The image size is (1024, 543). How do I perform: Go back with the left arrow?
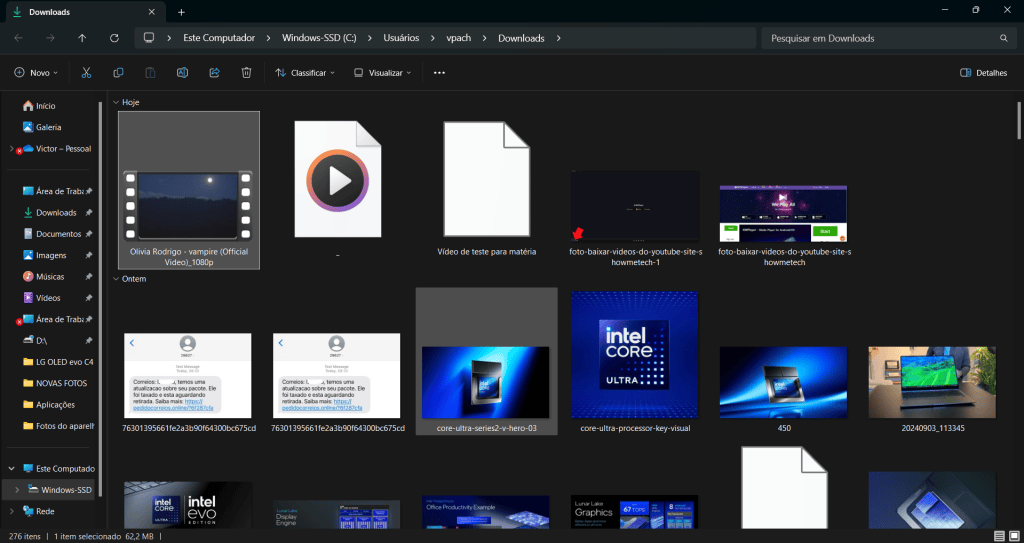click(18, 38)
